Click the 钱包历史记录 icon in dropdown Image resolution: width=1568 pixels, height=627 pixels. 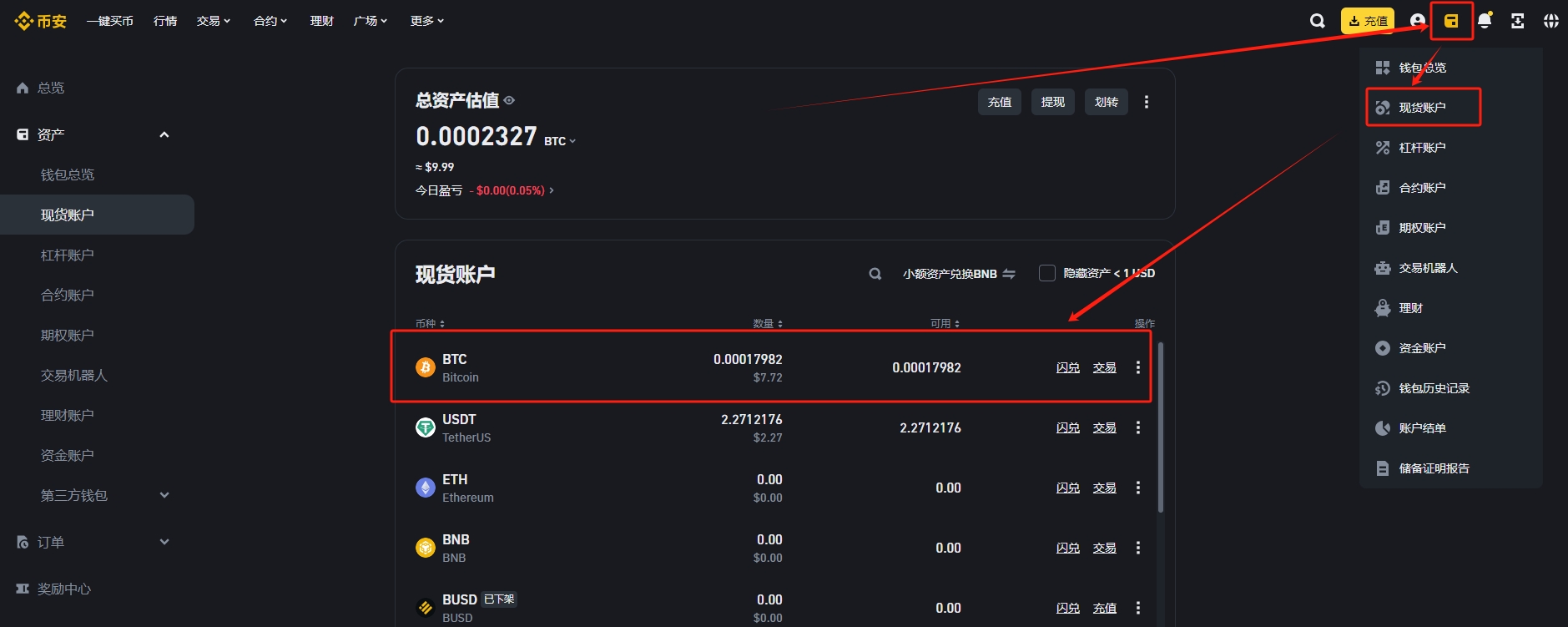pyautogui.click(x=1383, y=388)
